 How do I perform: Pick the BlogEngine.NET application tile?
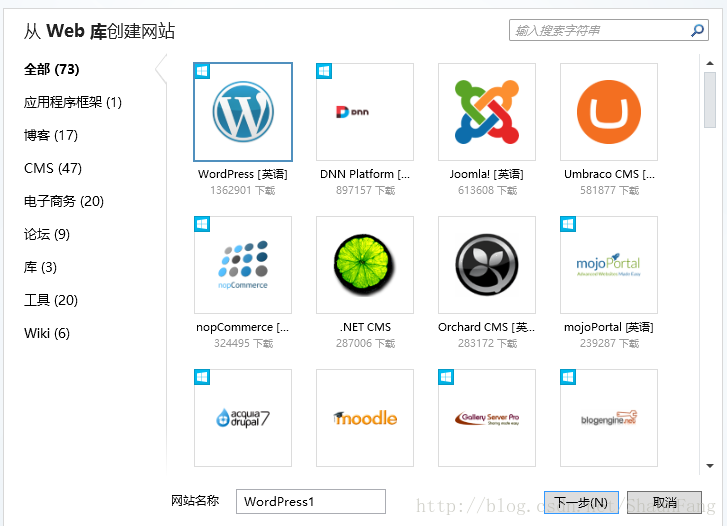pyautogui.click(x=609, y=418)
